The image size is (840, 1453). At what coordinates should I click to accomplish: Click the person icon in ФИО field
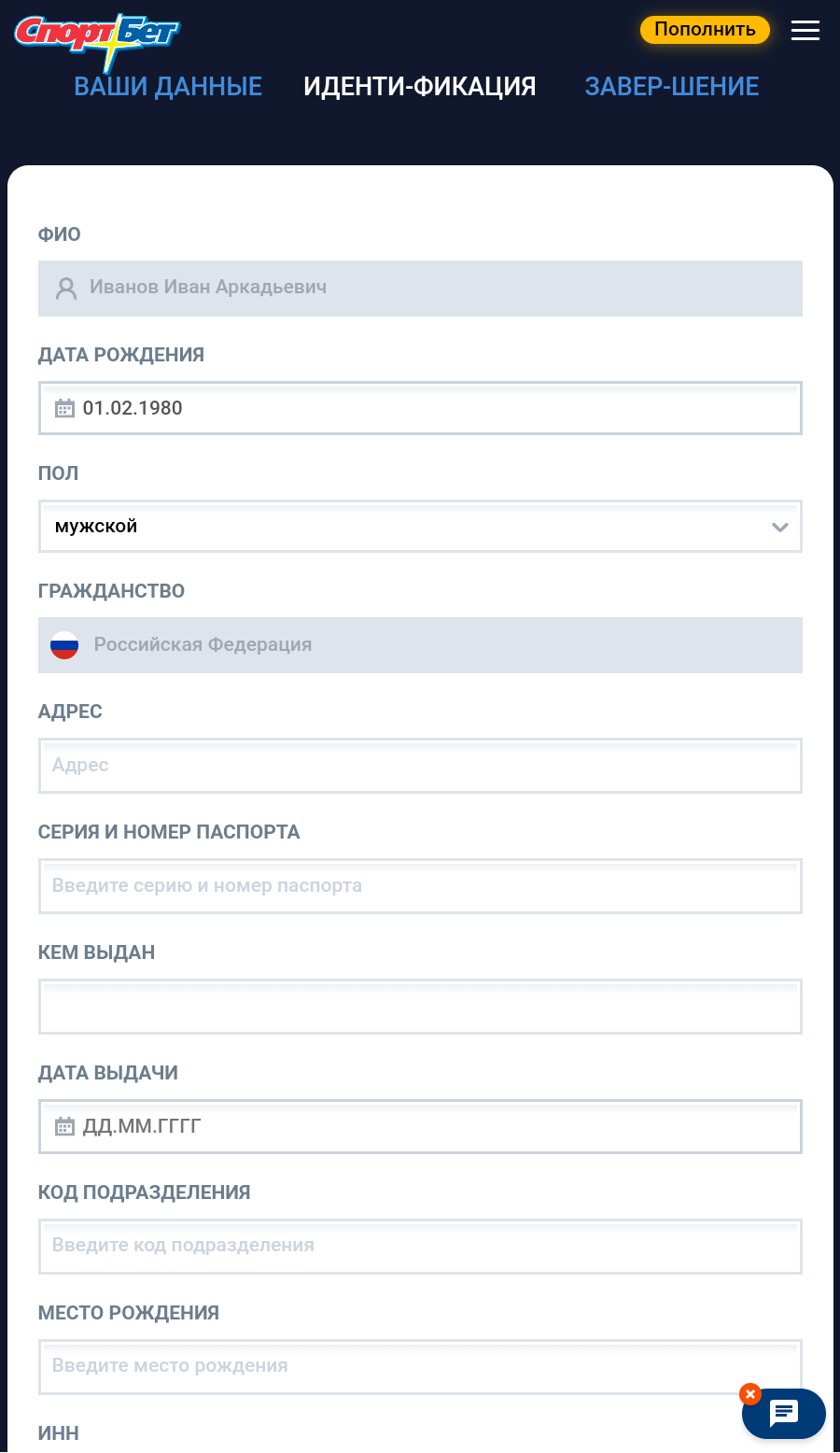(x=66, y=288)
